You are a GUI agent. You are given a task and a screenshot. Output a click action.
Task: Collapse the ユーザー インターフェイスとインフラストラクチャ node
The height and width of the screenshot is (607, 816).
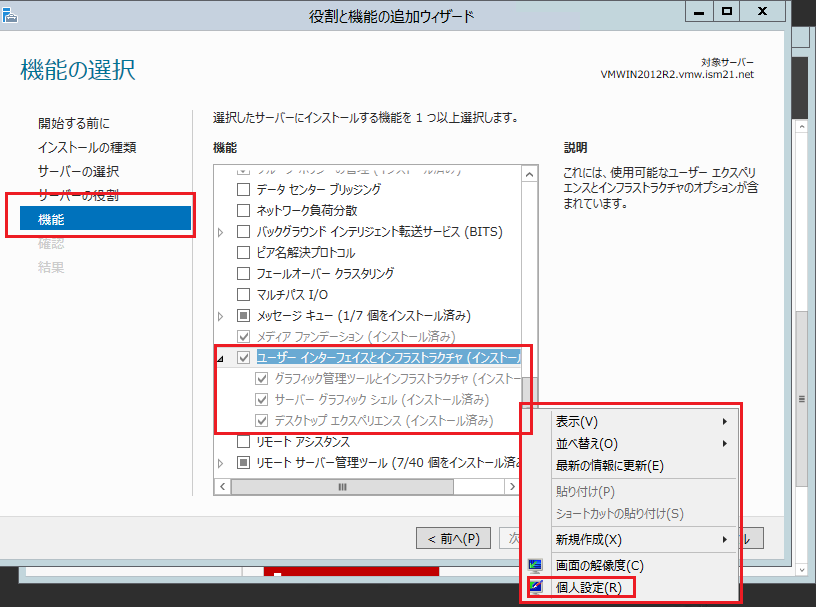click(222, 358)
